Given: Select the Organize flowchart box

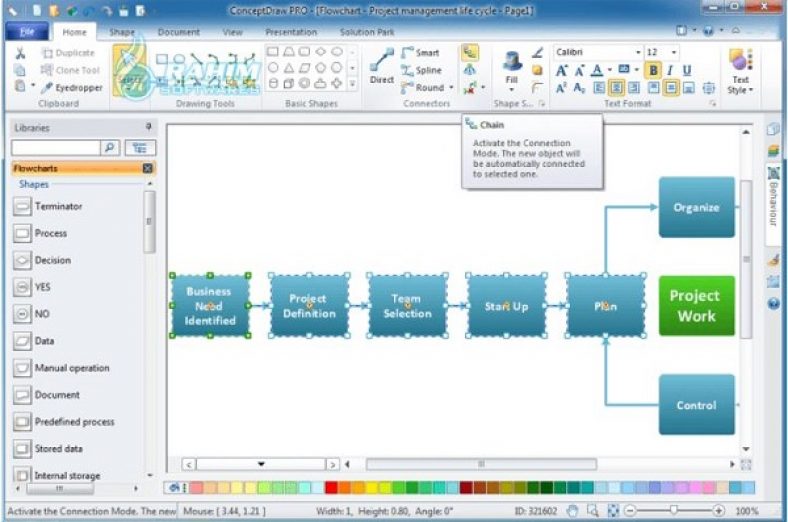Looking at the screenshot, I should pyautogui.click(x=697, y=207).
